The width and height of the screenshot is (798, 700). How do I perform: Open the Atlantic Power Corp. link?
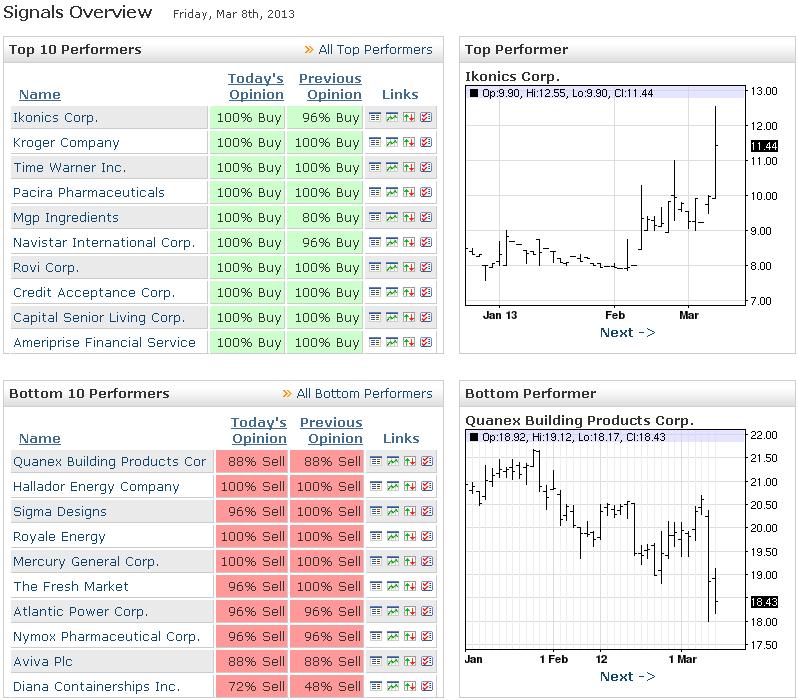point(80,611)
